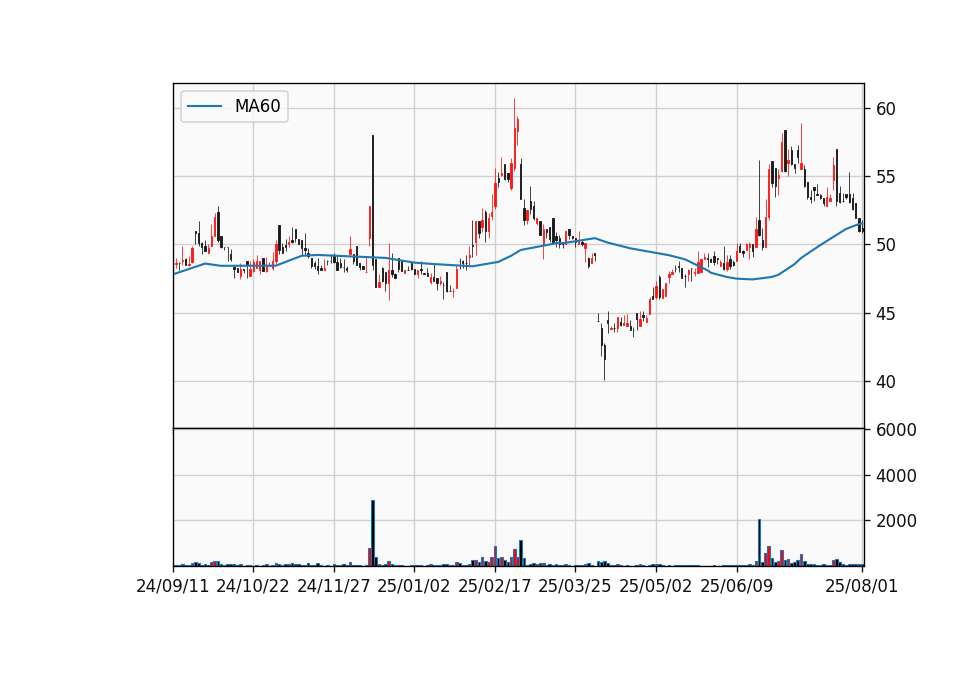Click the price axis label 45
960x690 pixels.
tap(886, 314)
